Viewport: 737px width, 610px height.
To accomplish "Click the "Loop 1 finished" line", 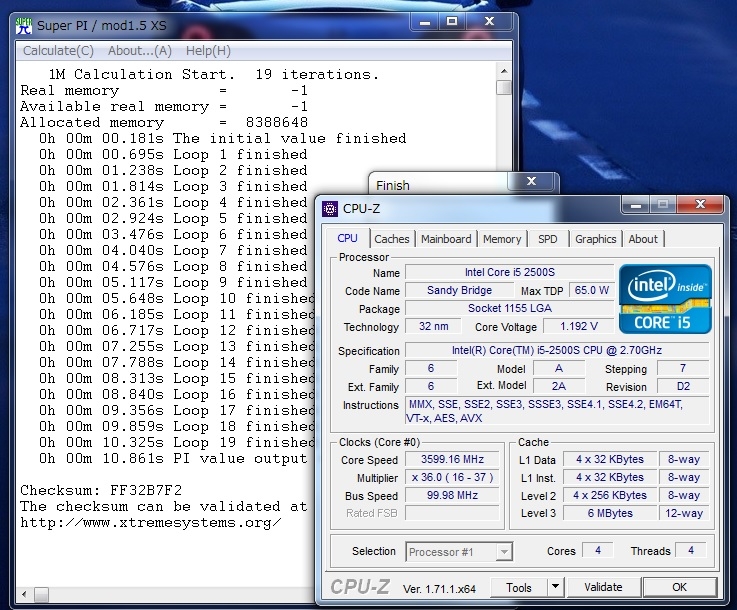I will [x=173, y=154].
